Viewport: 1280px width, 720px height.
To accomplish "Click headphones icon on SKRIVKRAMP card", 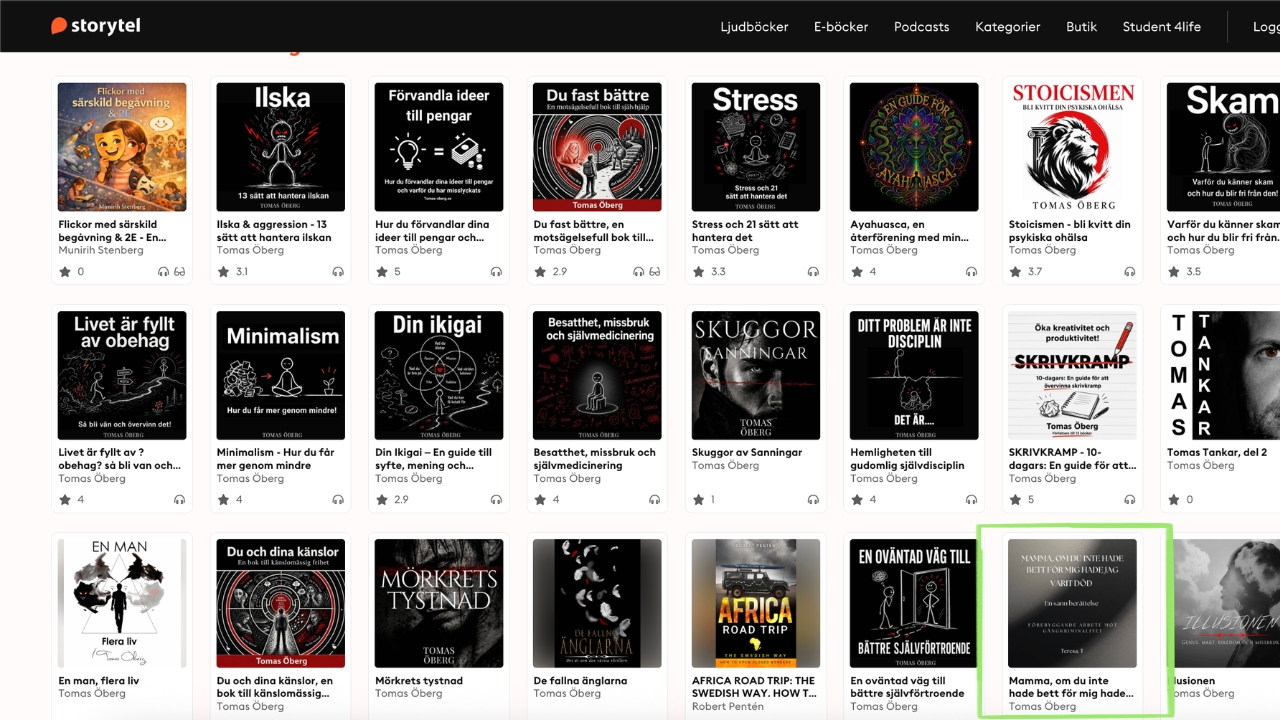I will pos(1130,500).
